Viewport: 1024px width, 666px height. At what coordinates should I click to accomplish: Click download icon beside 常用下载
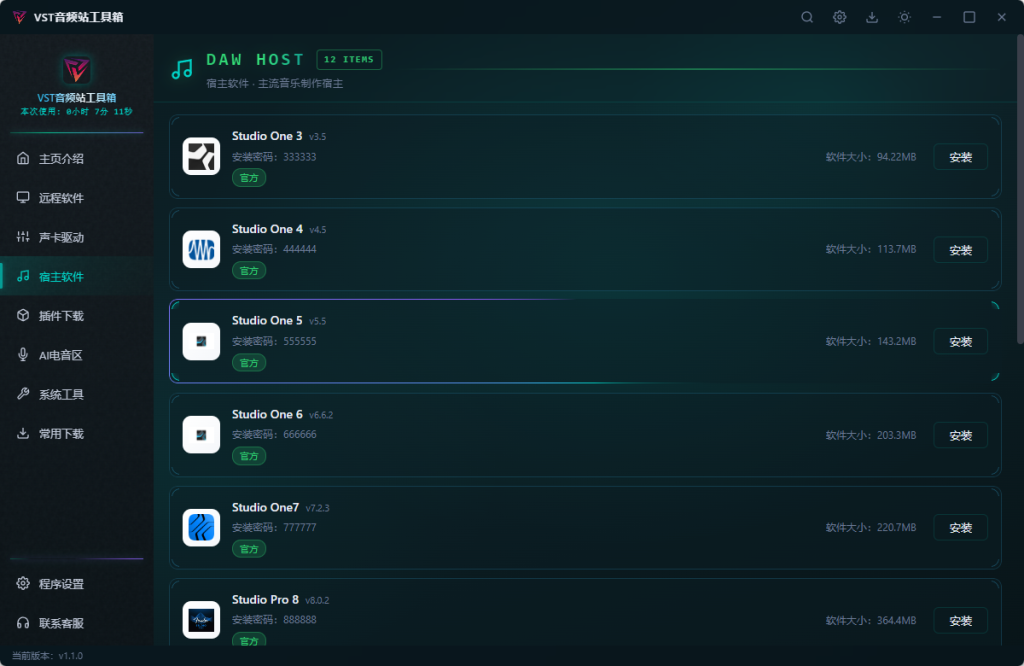23,433
